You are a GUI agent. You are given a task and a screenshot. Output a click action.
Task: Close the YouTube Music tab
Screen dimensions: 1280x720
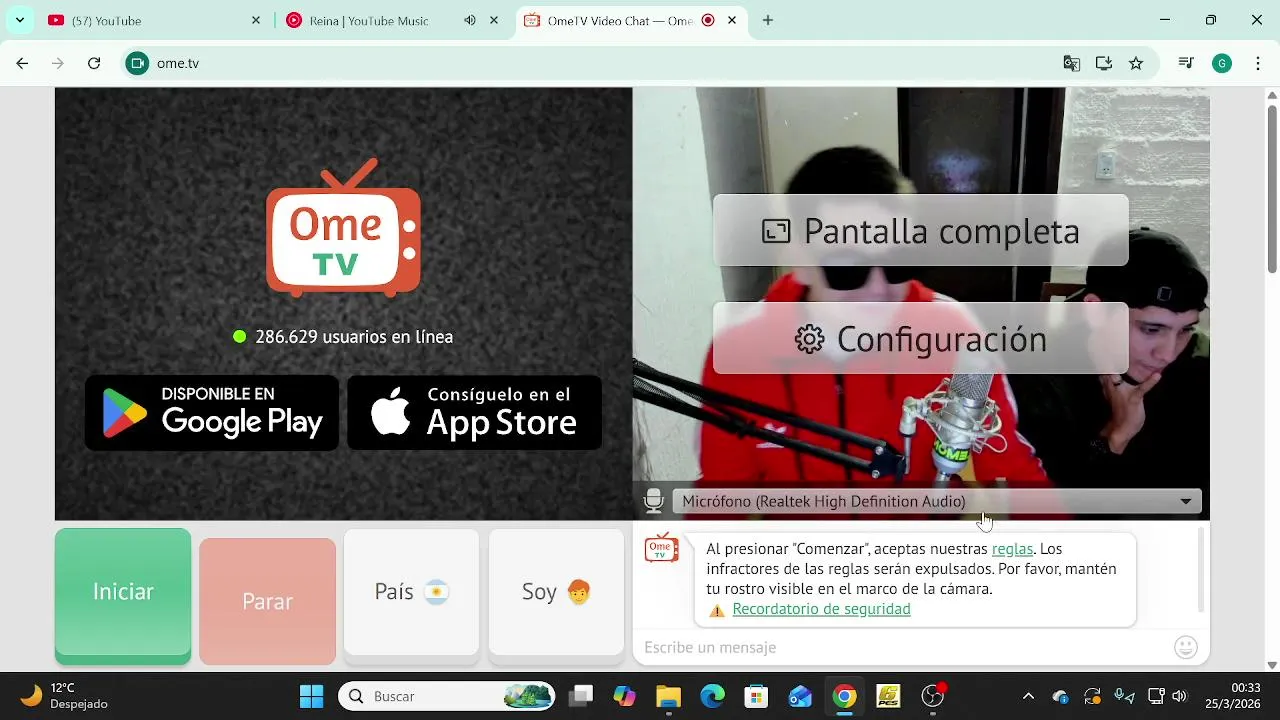[x=494, y=20]
